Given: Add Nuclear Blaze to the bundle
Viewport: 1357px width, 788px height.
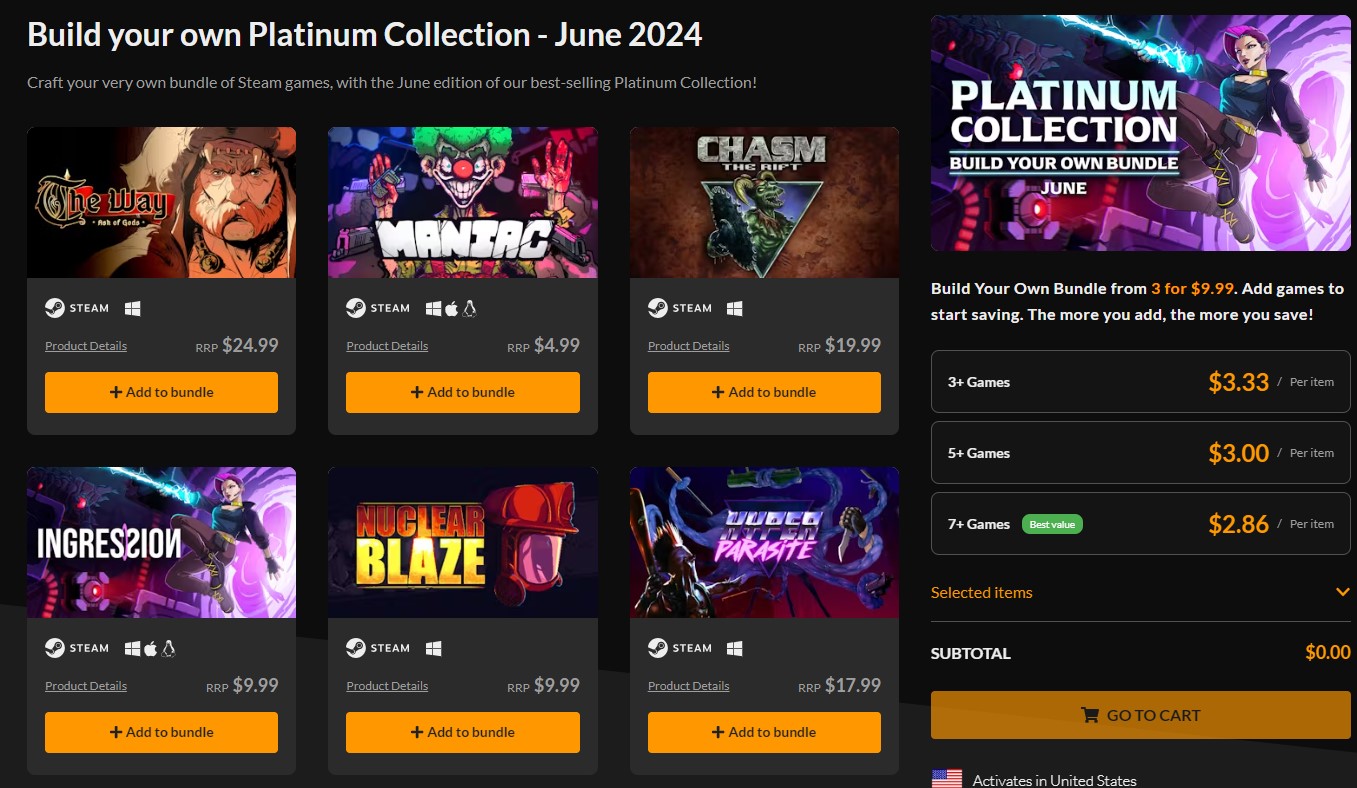Looking at the screenshot, I should click(x=462, y=732).
